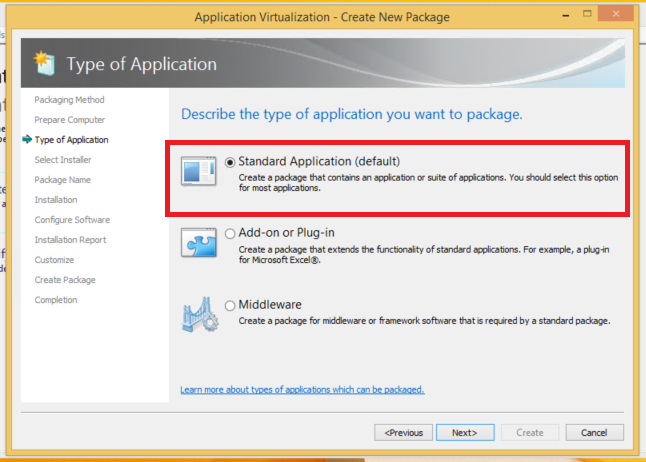
Task: Go to the Installation step
Action: 56,200
